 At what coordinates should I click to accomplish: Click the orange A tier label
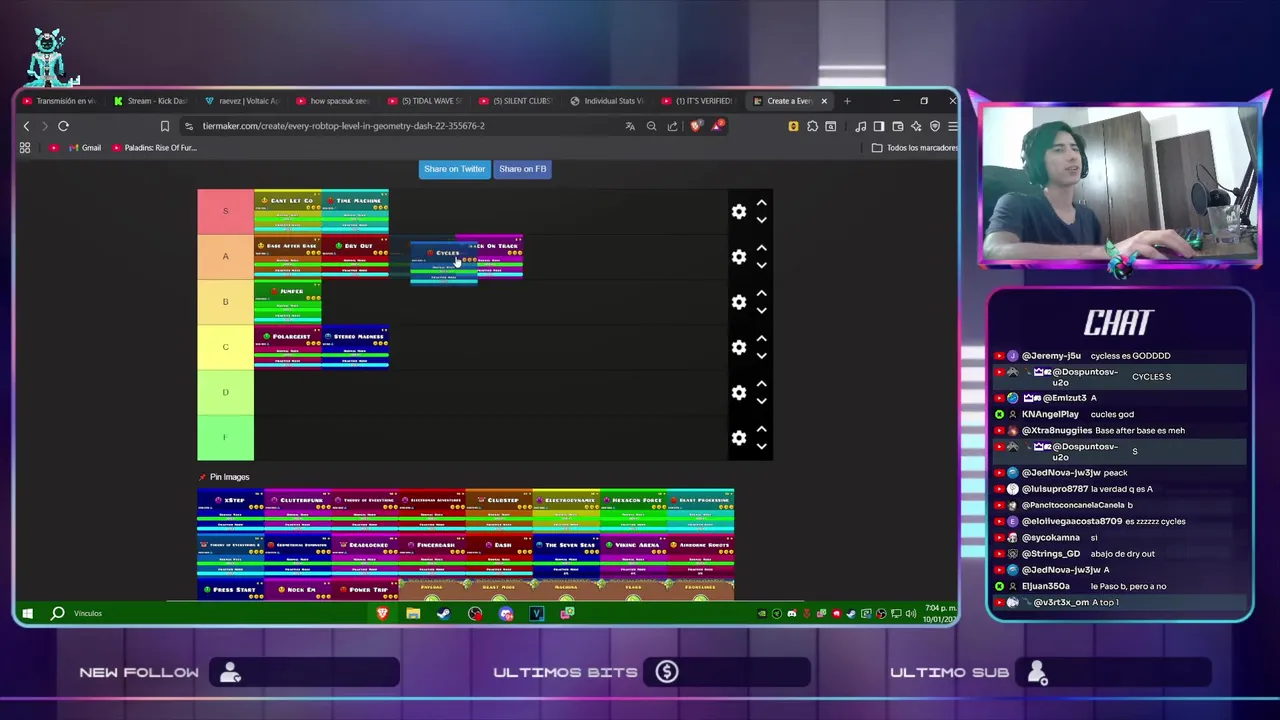click(x=225, y=256)
